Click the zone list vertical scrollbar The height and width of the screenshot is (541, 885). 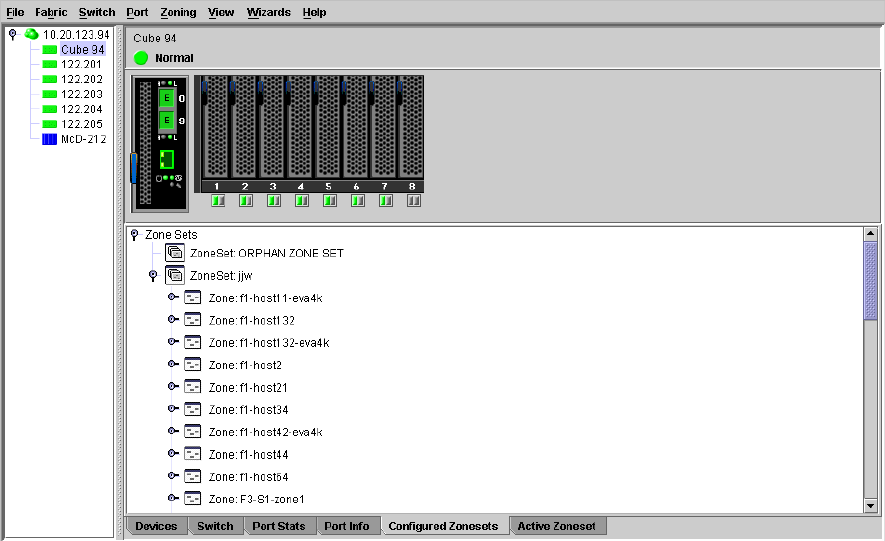pos(869,400)
